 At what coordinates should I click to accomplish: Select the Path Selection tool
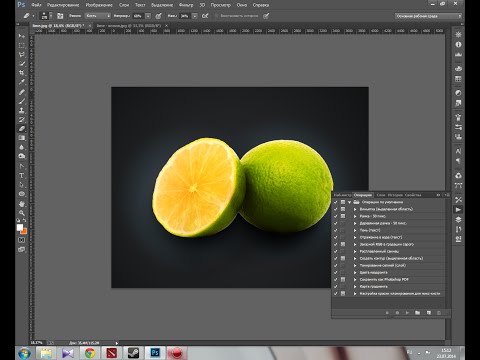click(x=22, y=184)
